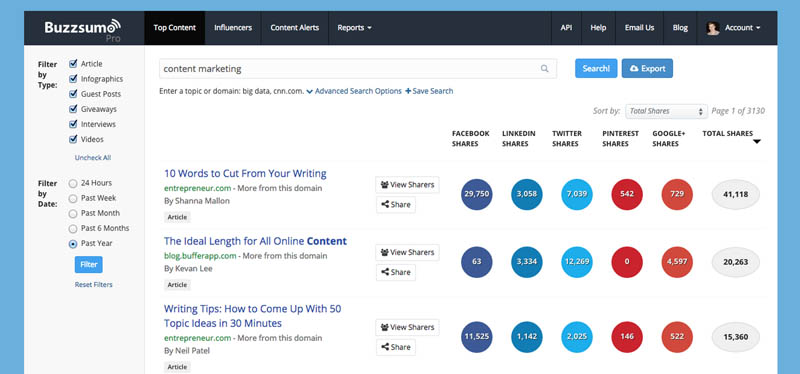Uncheck the Interviews type filter

(x=73, y=124)
